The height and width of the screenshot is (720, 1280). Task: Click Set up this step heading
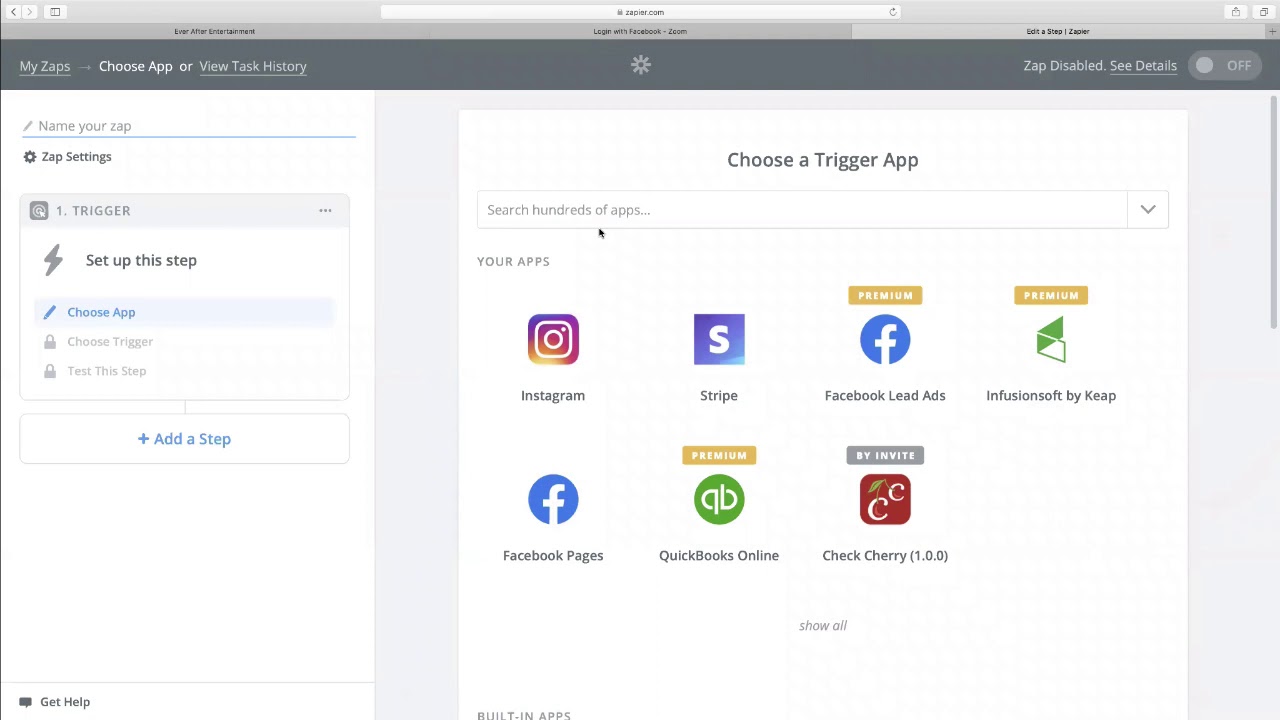point(141,261)
